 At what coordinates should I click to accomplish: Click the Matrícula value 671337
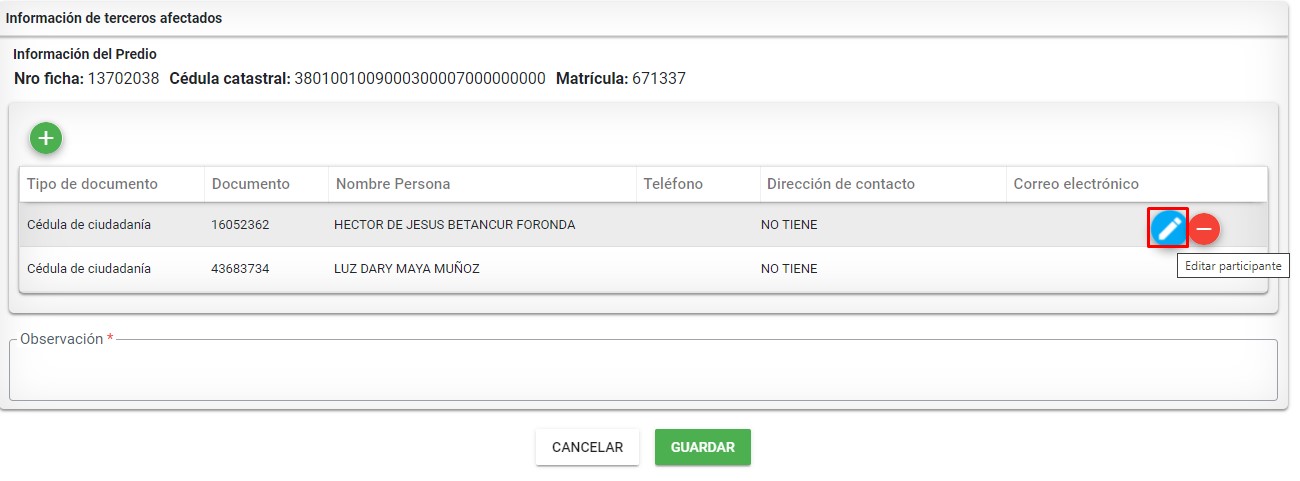point(659,78)
